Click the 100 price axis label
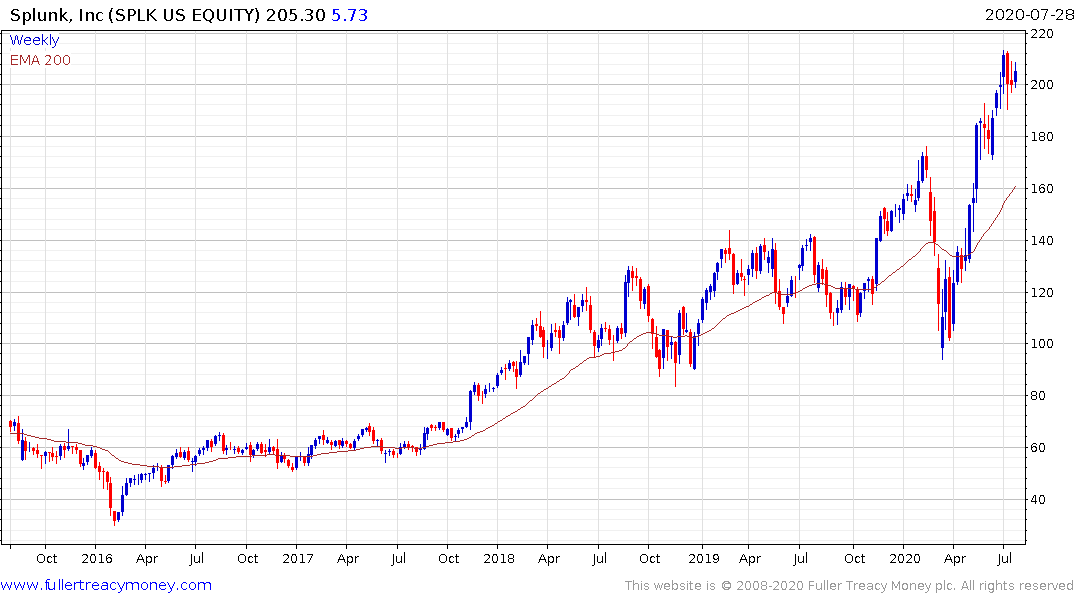The image size is (1075, 600). click(1042, 344)
